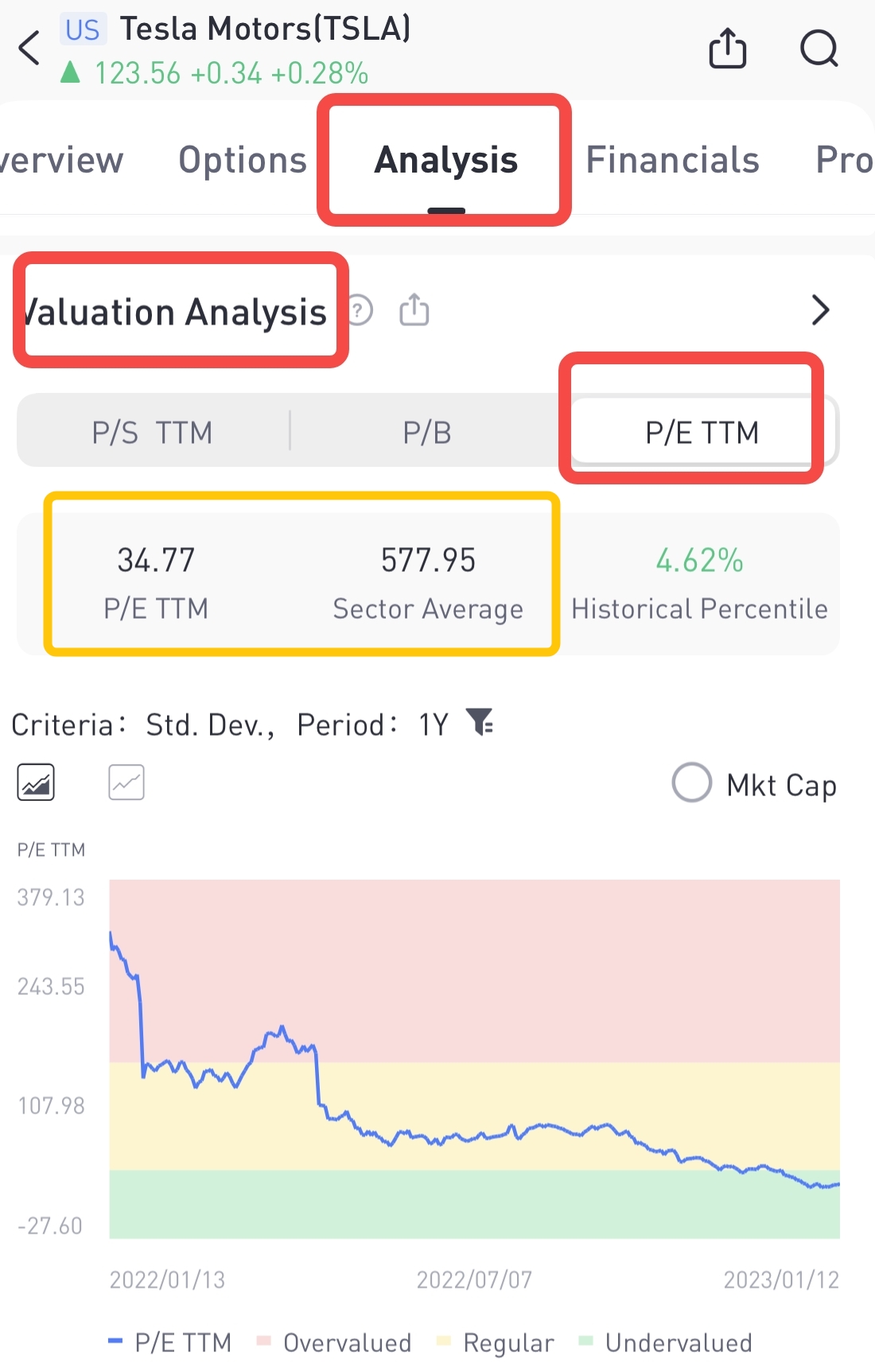Open the Financials tab
This screenshot has width=875, height=1372.
coord(672,160)
